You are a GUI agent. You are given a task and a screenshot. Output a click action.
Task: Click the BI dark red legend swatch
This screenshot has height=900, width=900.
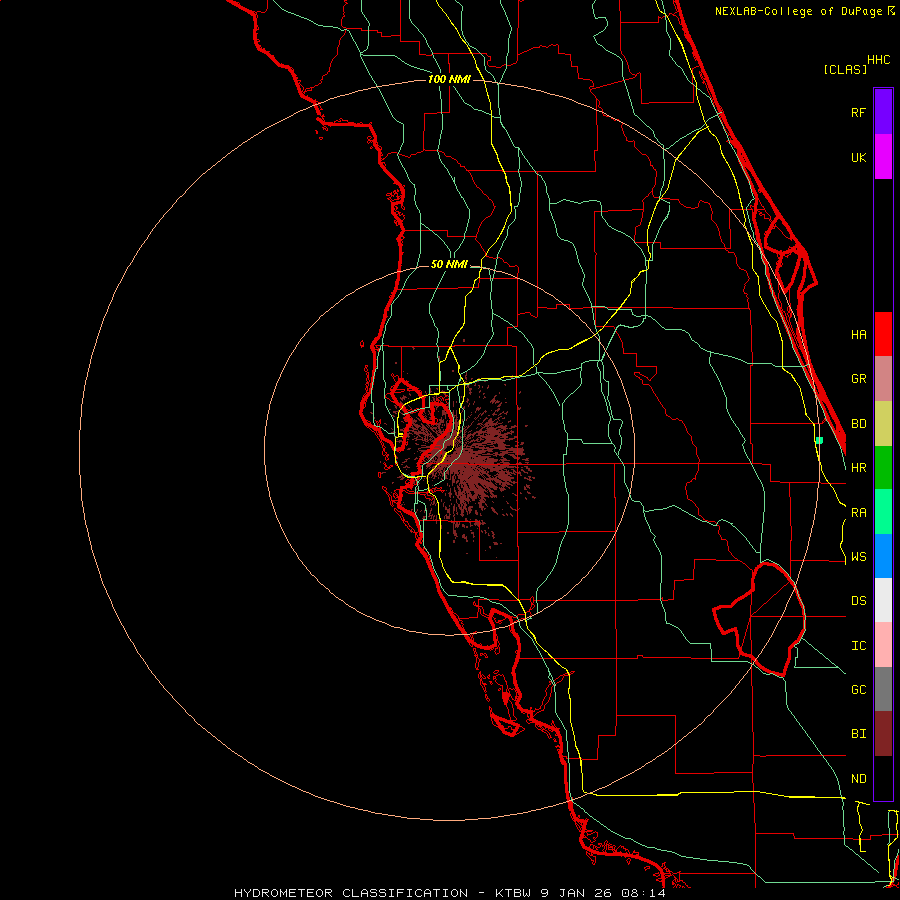[883, 734]
